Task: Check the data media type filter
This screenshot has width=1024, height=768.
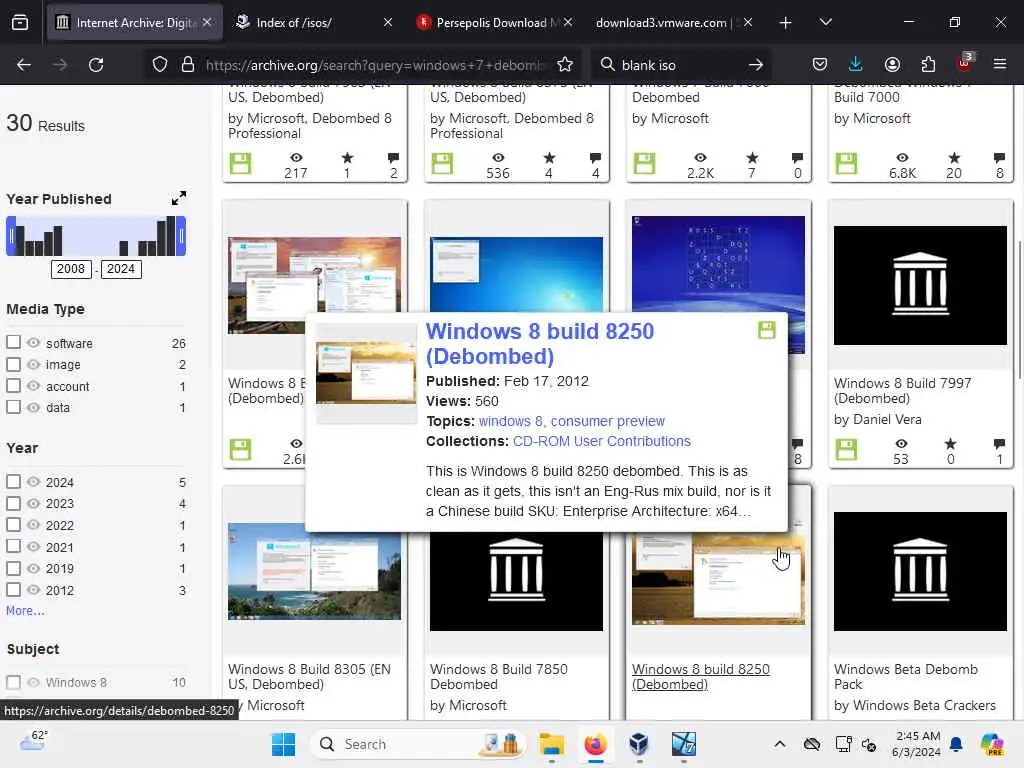Action: click(x=13, y=407)
